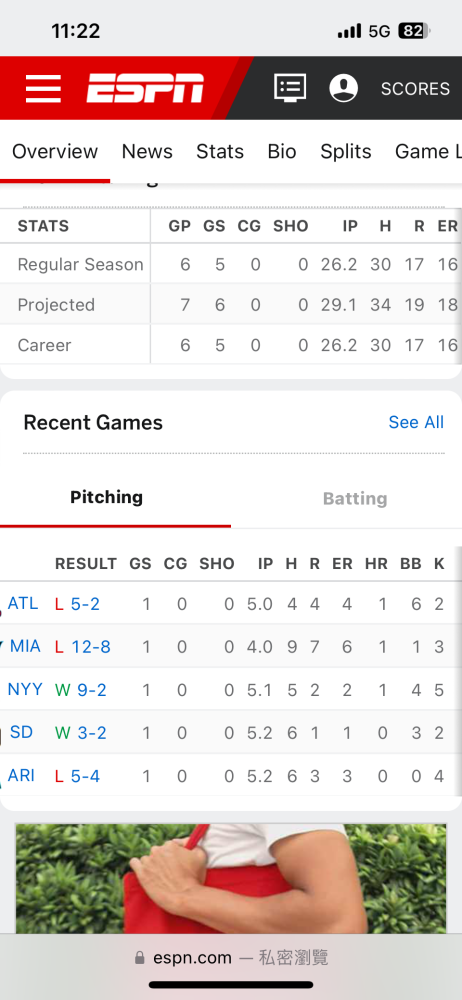Image resolution: width=462 pixels, height=1000 pixels.
Task: Open the ARI team link
Action: (21, 776)
